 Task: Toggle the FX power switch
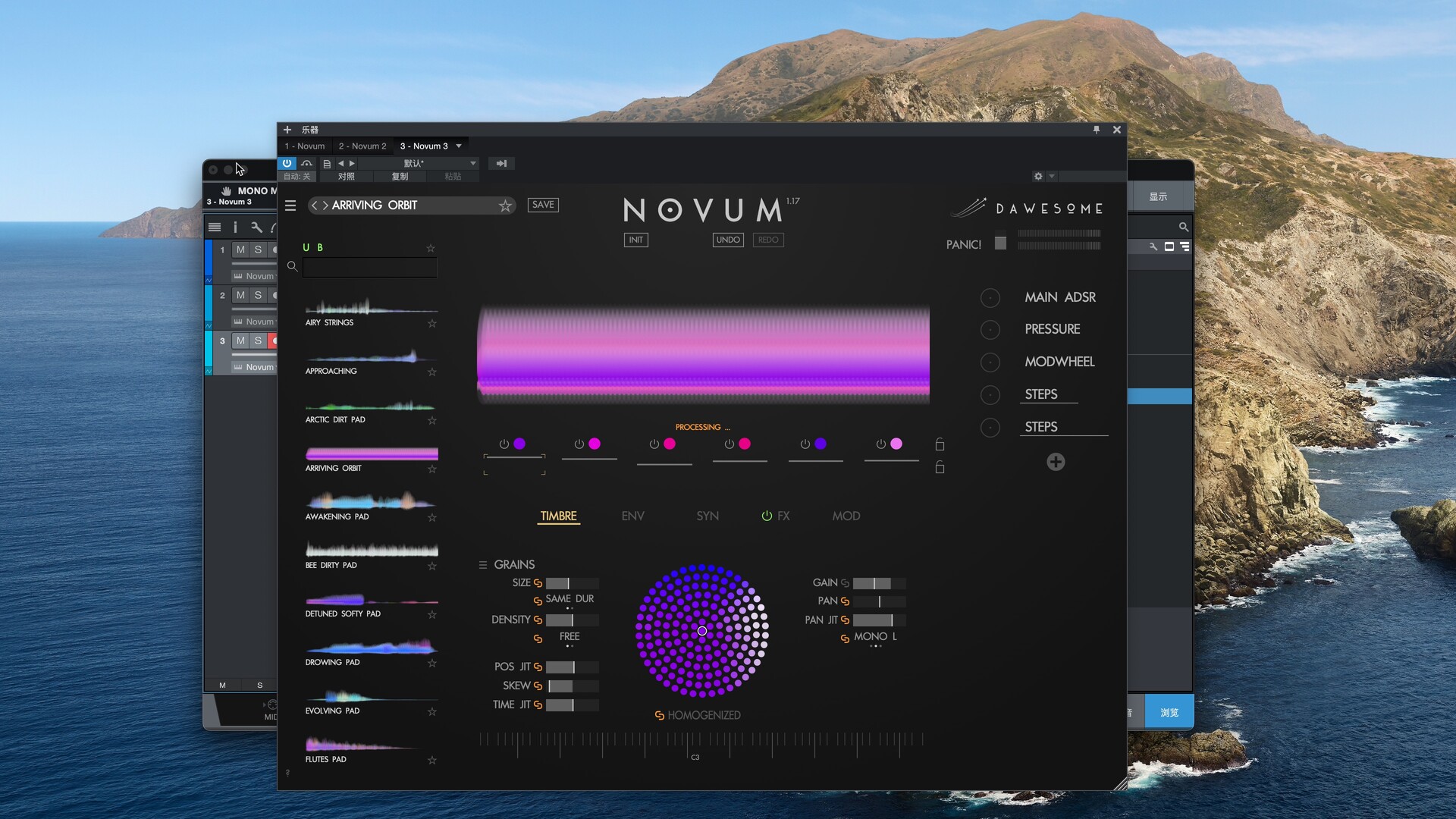(767, 516)
